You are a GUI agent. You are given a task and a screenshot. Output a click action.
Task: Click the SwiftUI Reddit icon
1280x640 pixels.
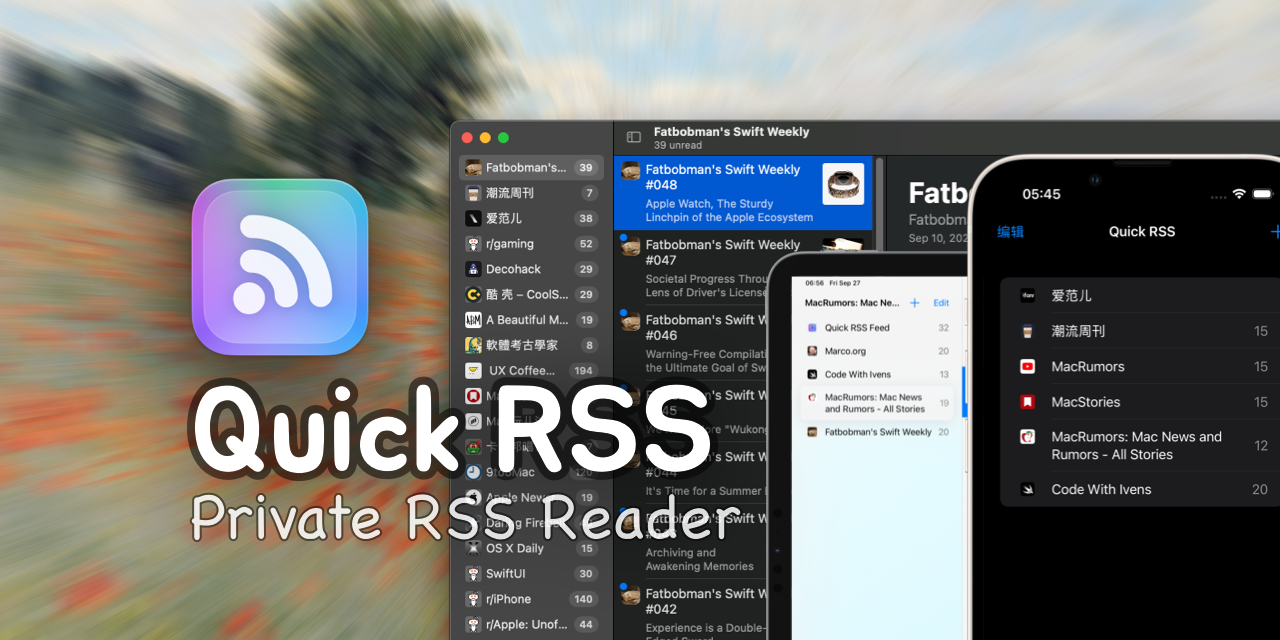(x=473, y=574)
